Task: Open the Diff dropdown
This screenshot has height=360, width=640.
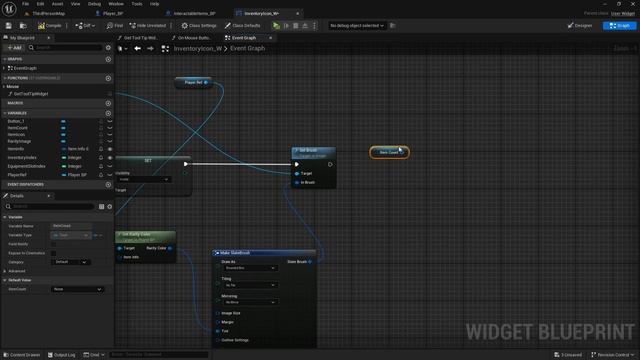Action: tap(85, 26)
